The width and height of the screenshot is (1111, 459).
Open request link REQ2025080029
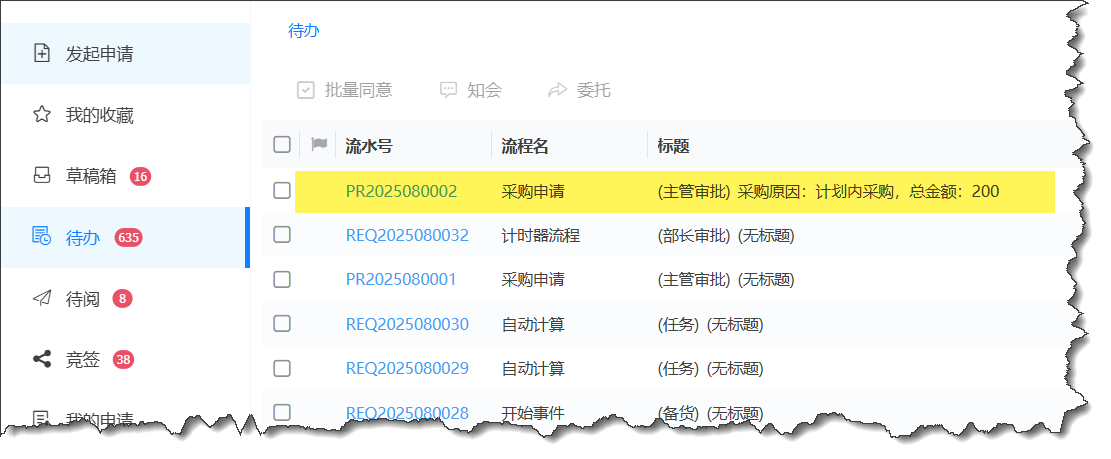tap(407, 368)
